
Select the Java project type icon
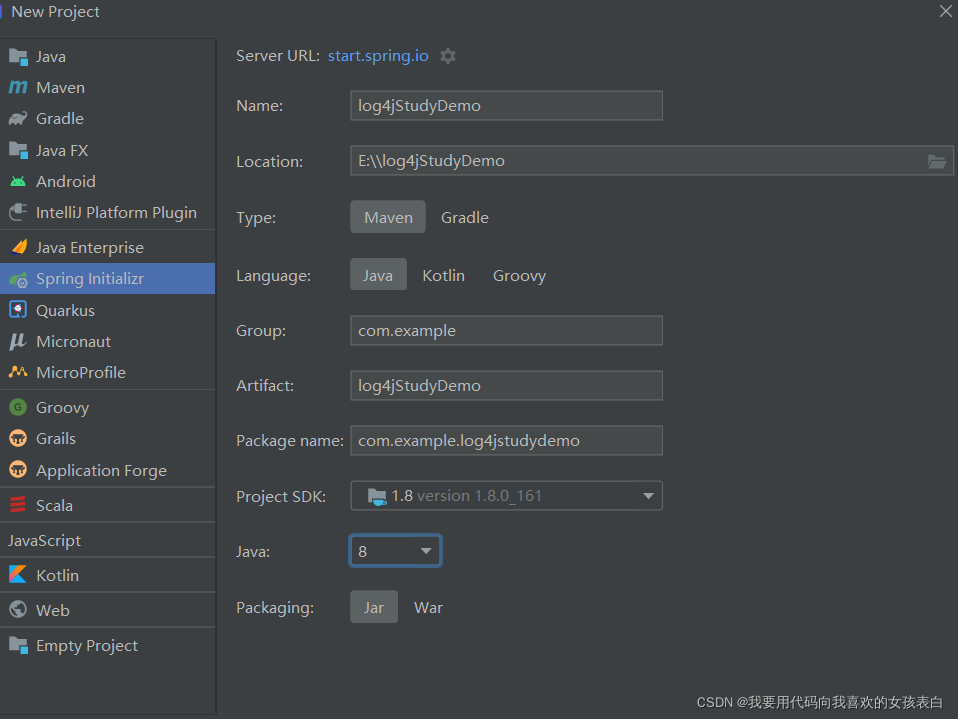click(x=18, y=57)
